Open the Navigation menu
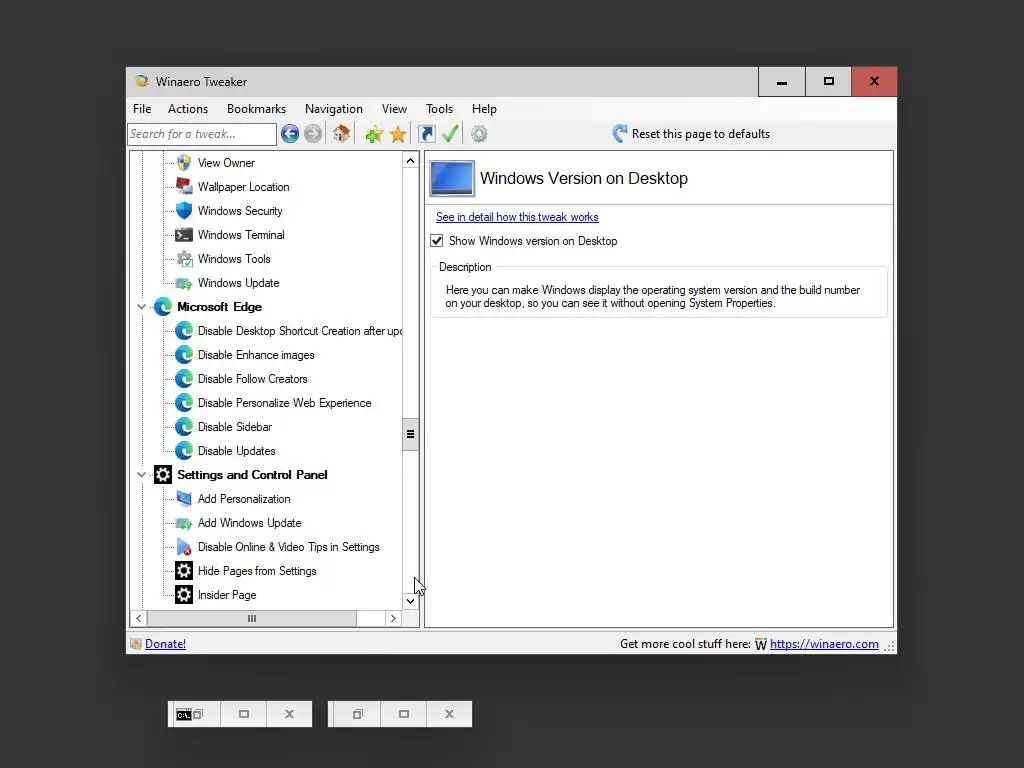 click(334, 109)
